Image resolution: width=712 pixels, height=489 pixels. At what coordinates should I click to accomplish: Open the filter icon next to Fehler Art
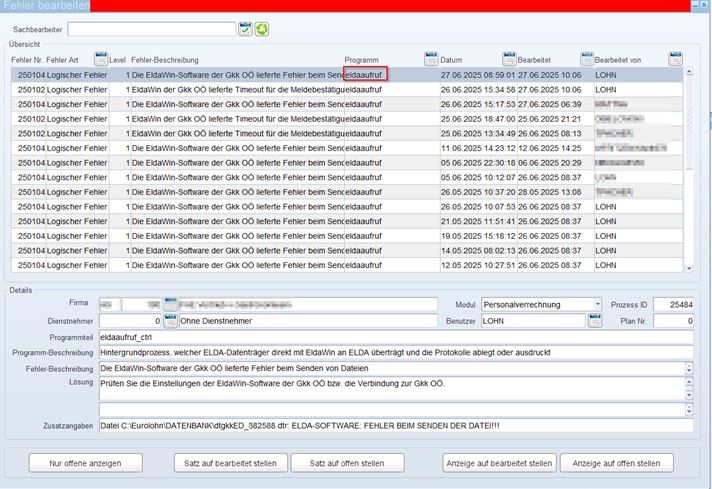point(100,60)
